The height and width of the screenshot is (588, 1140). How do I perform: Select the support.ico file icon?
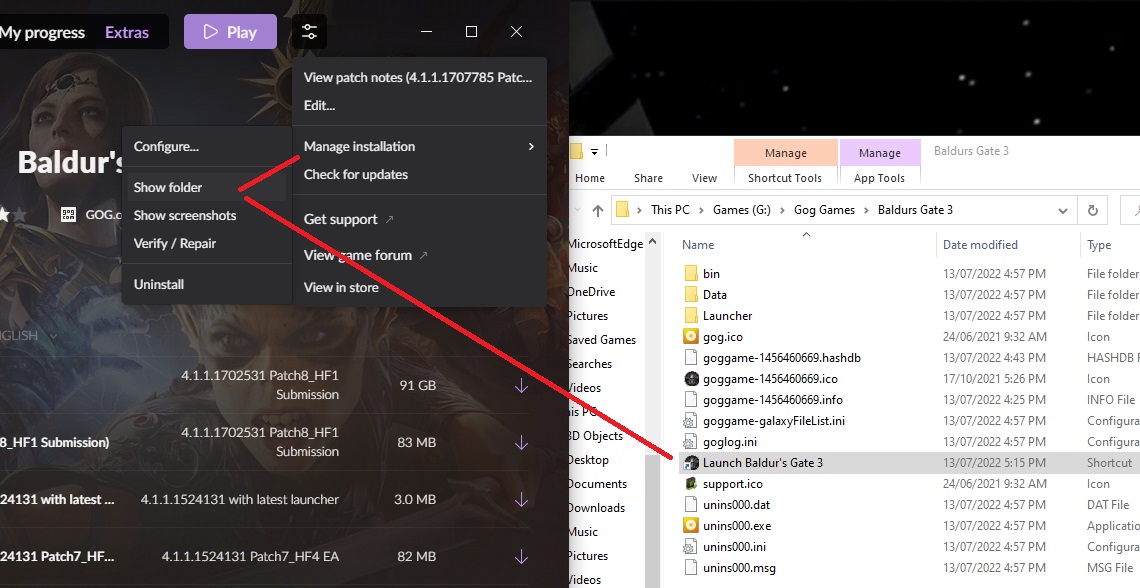click(x=691, y=483)
